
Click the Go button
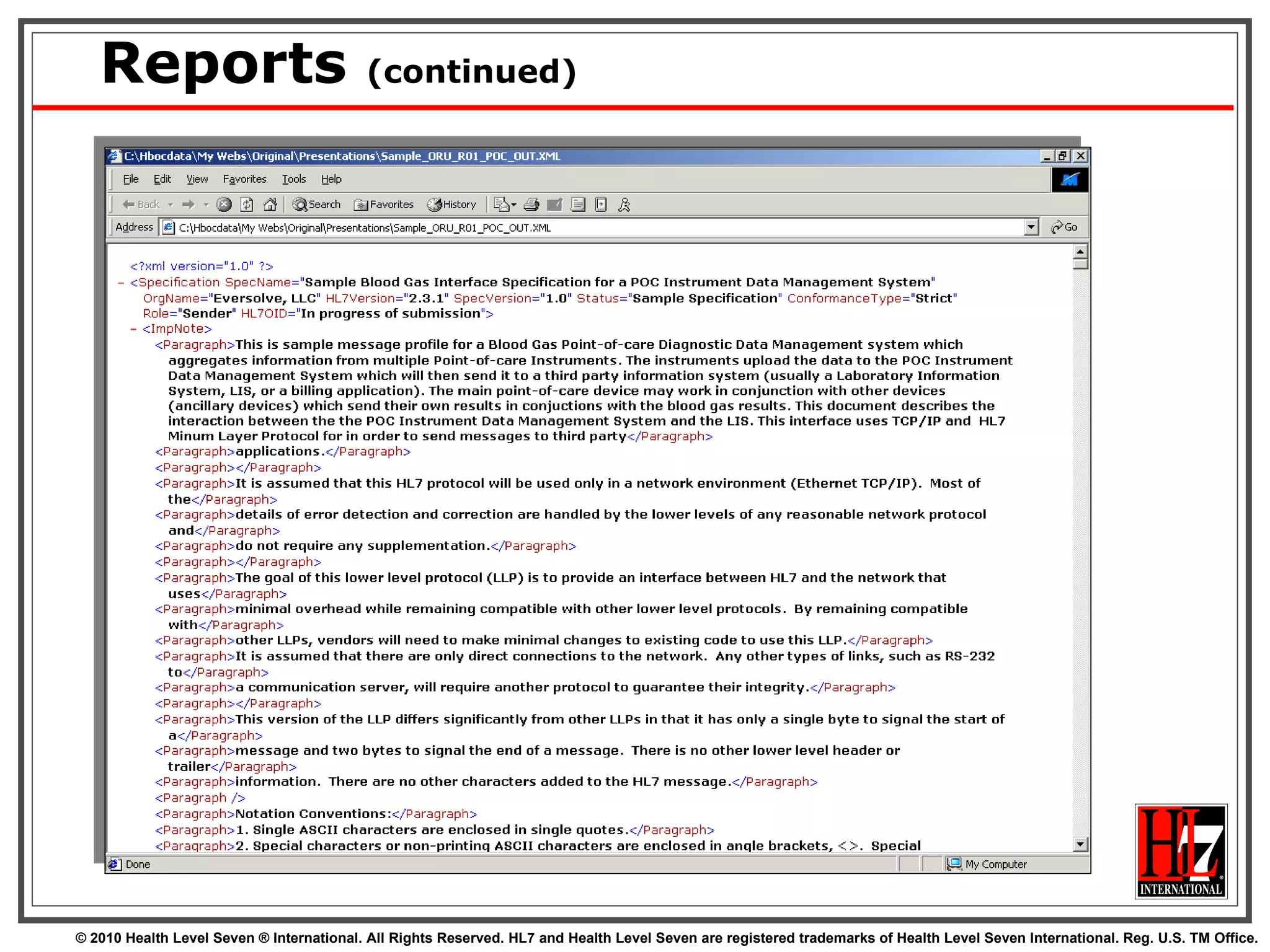[x=1064, y=227]
